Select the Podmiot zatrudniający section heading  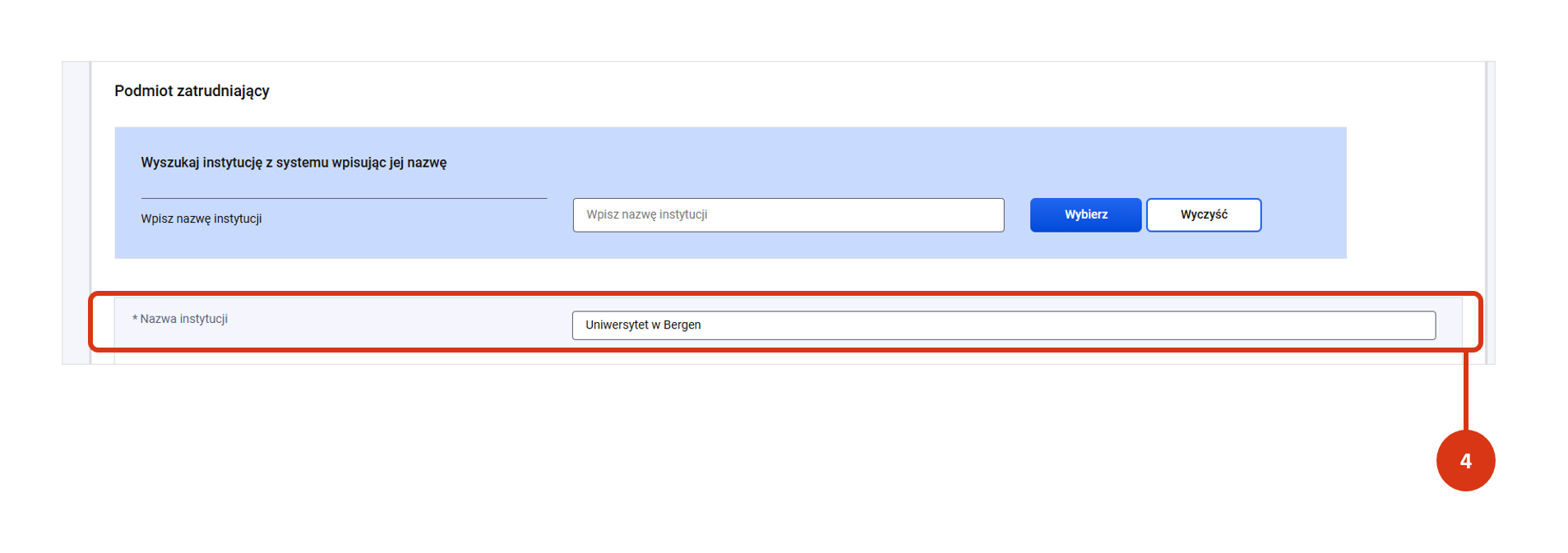point(192,91)
